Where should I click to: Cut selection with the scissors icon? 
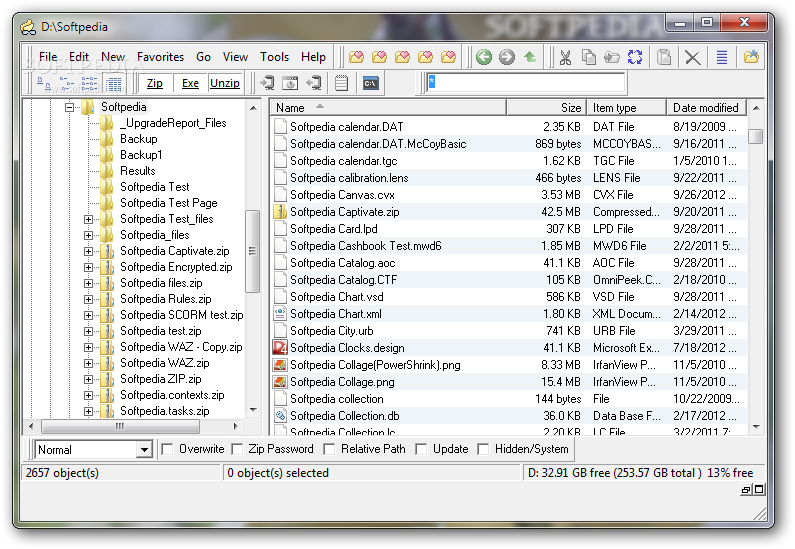pyautogui.click(x=565, y=57)
